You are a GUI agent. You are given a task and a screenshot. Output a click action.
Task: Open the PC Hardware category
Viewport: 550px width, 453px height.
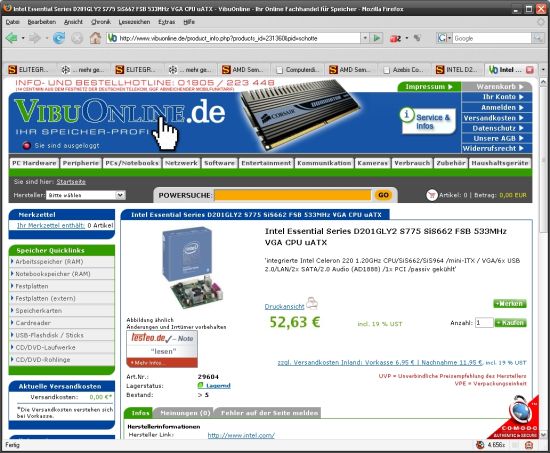click(34, 163)
